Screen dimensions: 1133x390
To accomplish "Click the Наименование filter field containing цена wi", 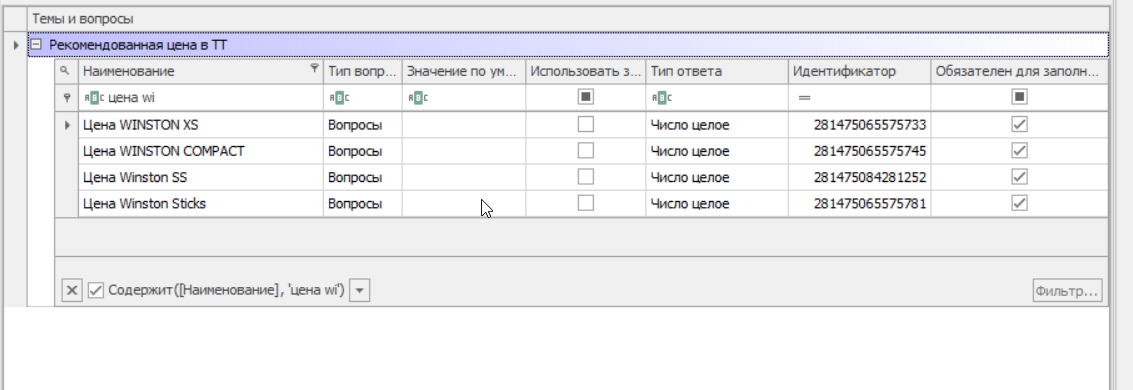I will [201, 98].
